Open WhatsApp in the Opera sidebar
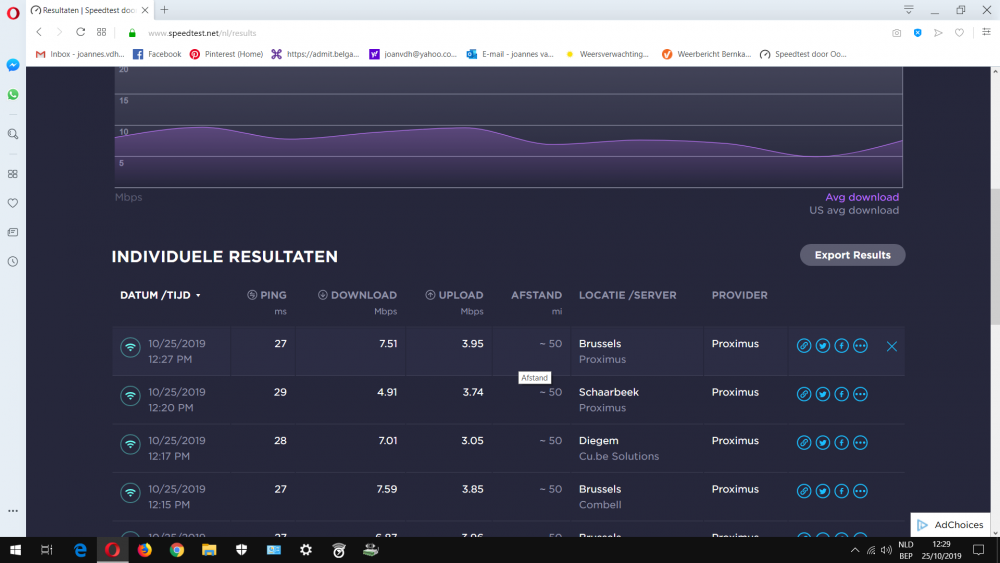Viewport: 1000px width, 563px height. [x=13, y=94]
